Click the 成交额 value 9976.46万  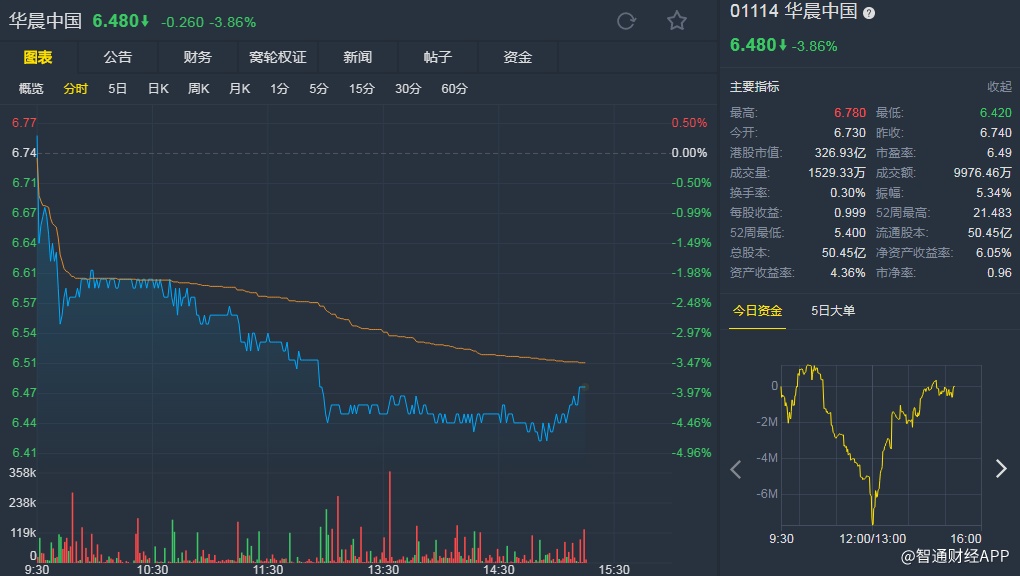982,172
